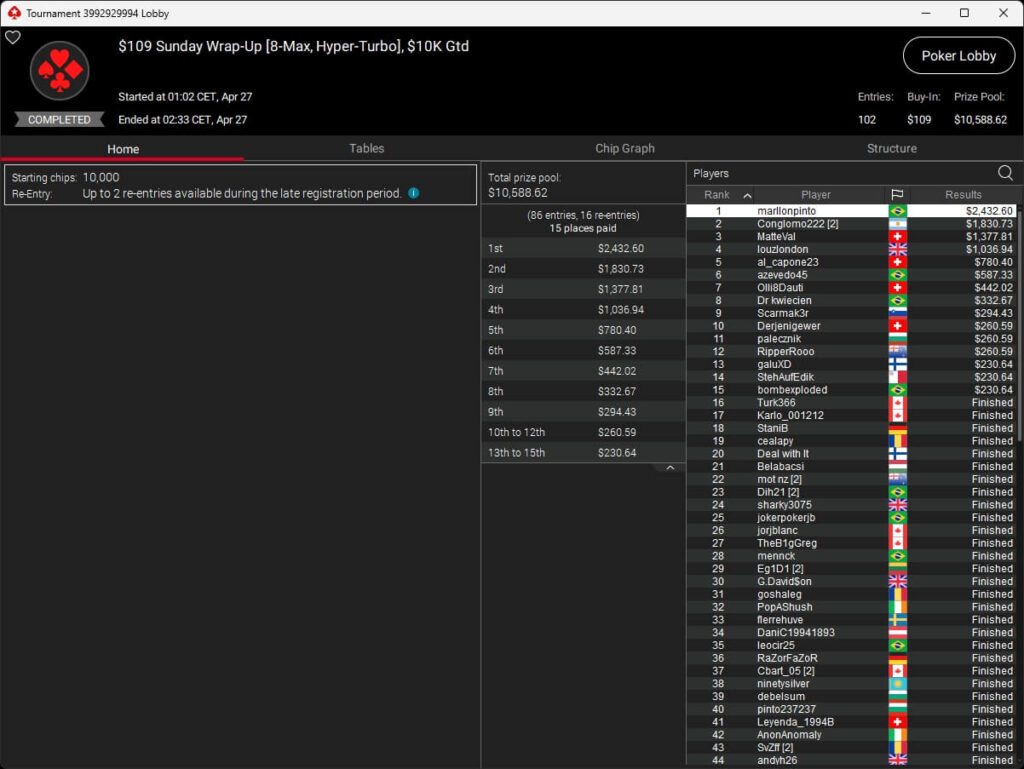Image resolution: width=1024 pixels, height=769 pixels.
Task: Switch to the Tables tab
Action: tap(366, 148)
